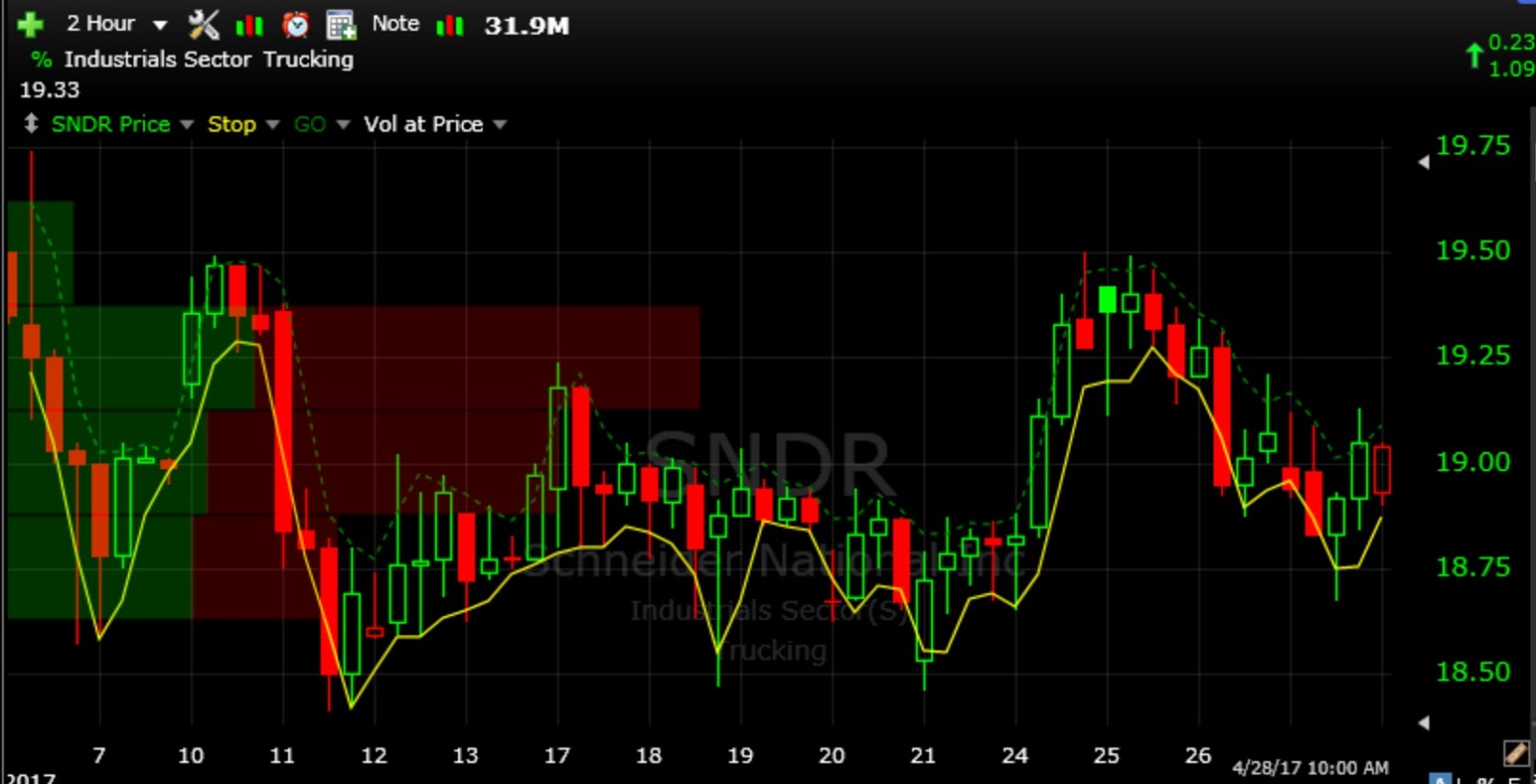Screen dimensions: 1536x784
Task: Set an alert with the alarm clock icon
Action: tap(296, 24)
